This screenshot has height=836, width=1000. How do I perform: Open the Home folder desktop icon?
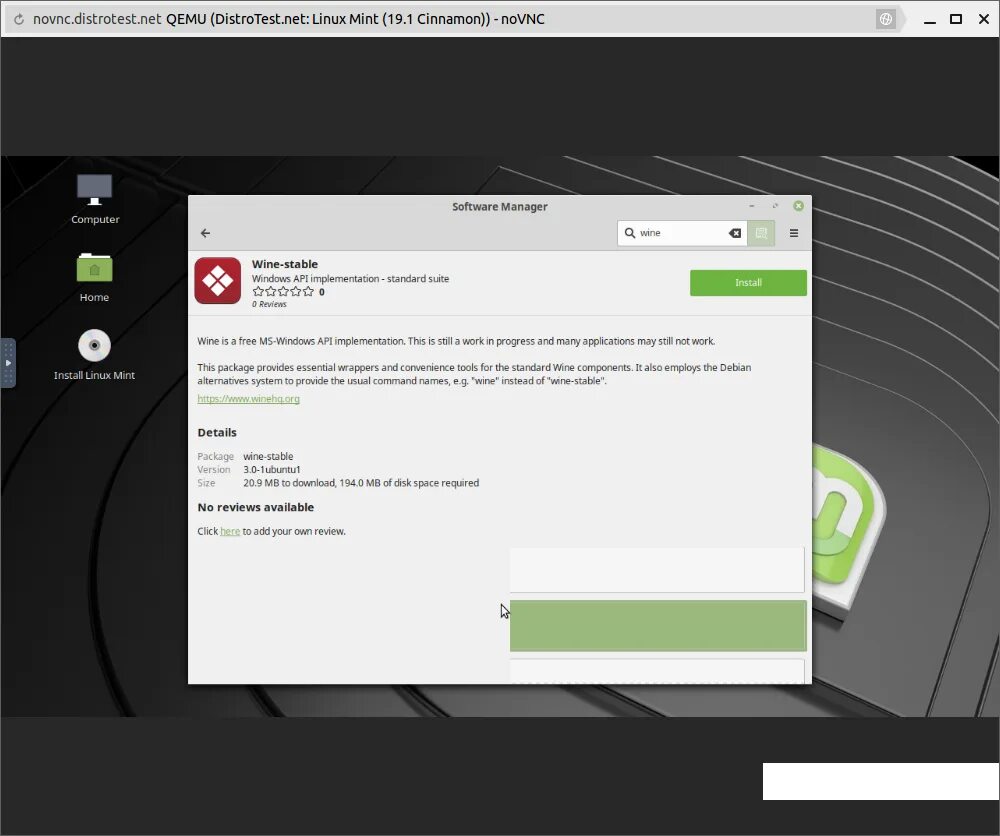94,277
